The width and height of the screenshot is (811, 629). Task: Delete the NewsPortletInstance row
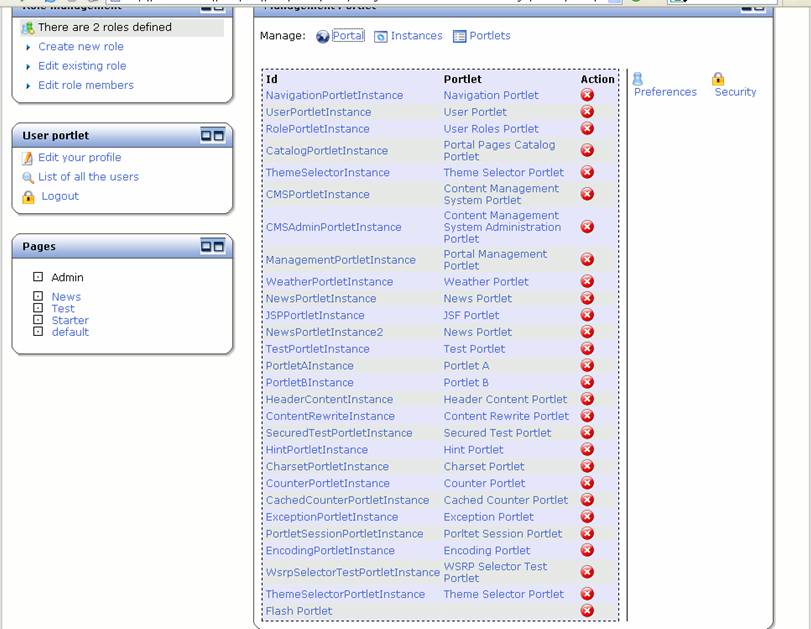point(587,298)
